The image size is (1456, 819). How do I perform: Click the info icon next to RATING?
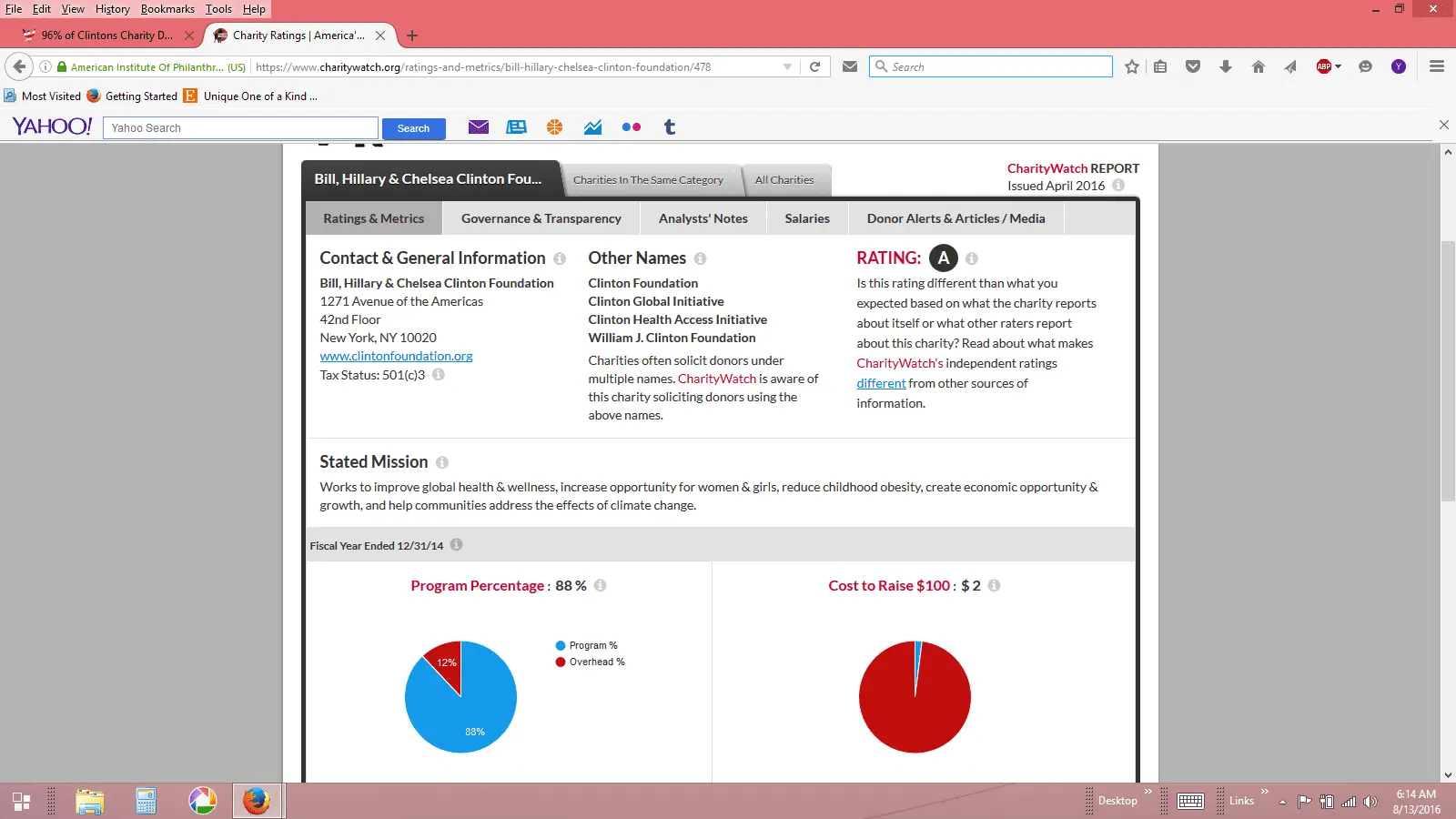pos(972,258)
